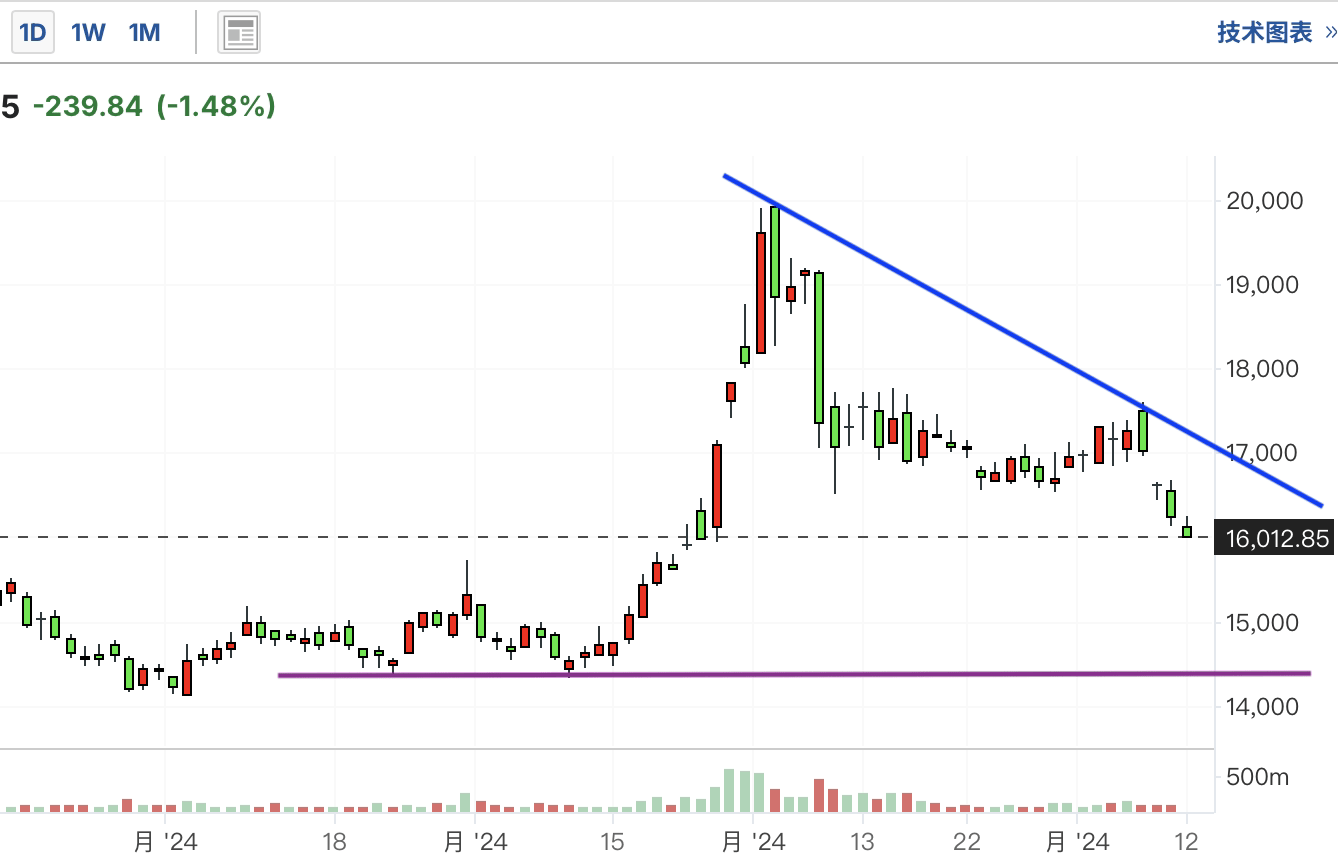1338x858 pixels.
Task: Click the 16,012.85 current price label
Action: (1276, 539)
